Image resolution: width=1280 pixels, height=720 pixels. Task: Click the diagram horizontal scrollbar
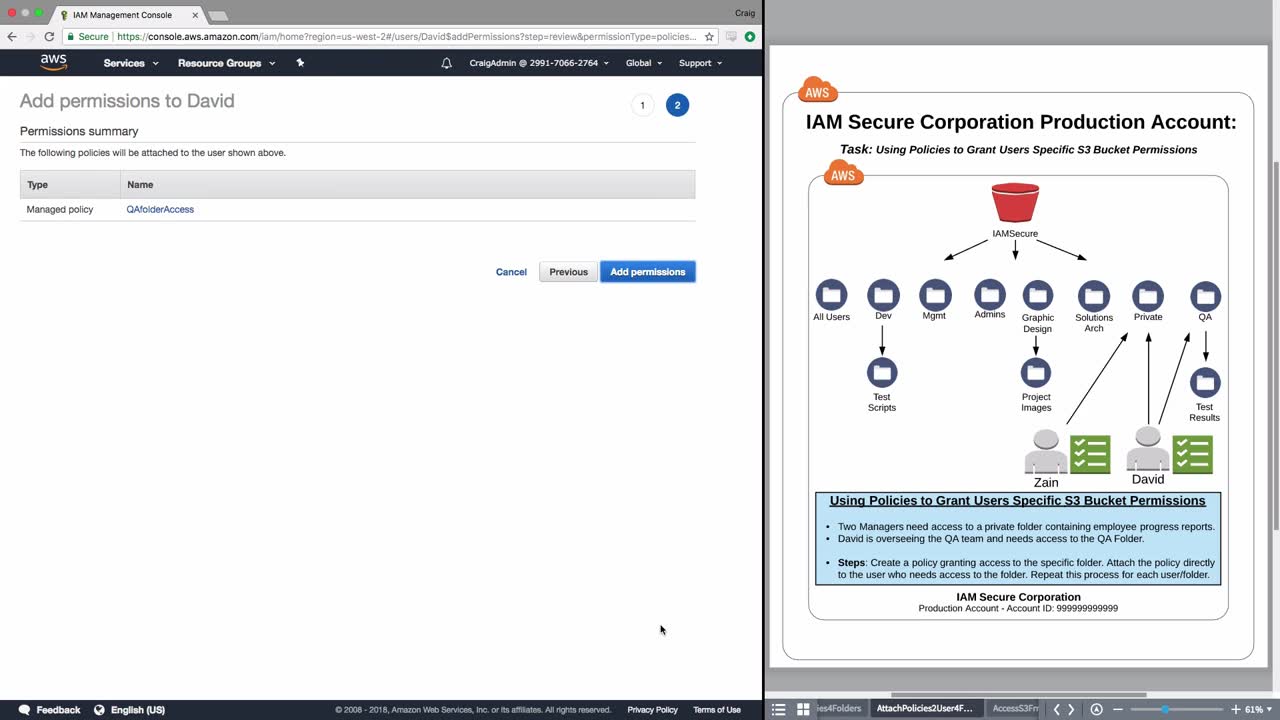(1018, 695)
